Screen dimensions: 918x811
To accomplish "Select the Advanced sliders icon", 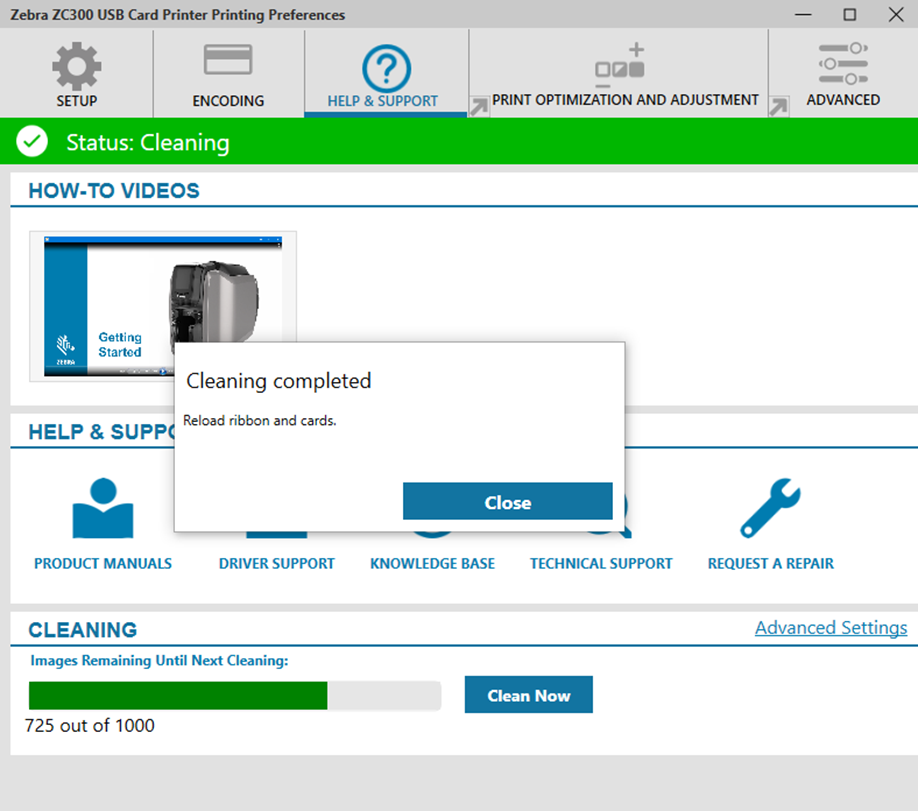I will [x=842, y=64].
